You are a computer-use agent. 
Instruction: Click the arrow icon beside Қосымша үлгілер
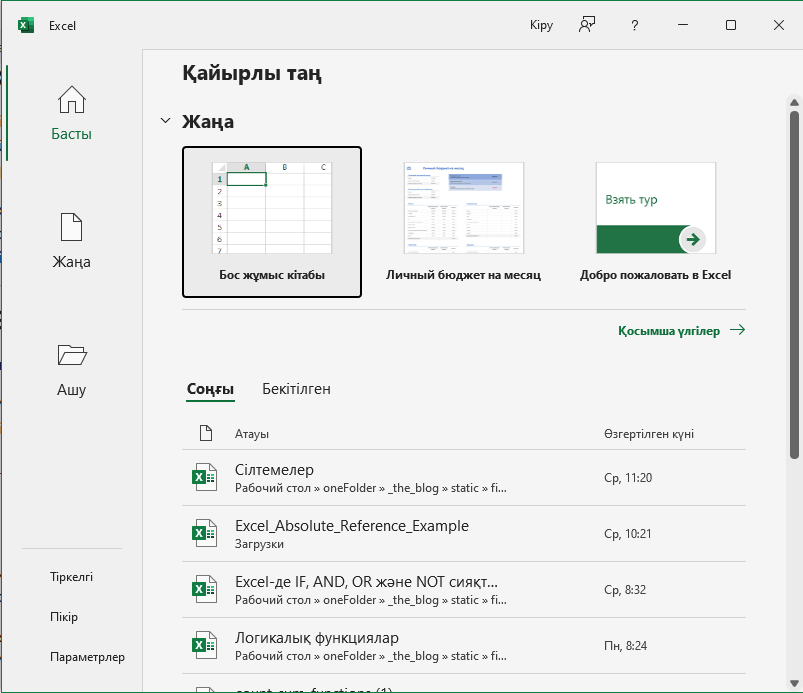[737, 330]
